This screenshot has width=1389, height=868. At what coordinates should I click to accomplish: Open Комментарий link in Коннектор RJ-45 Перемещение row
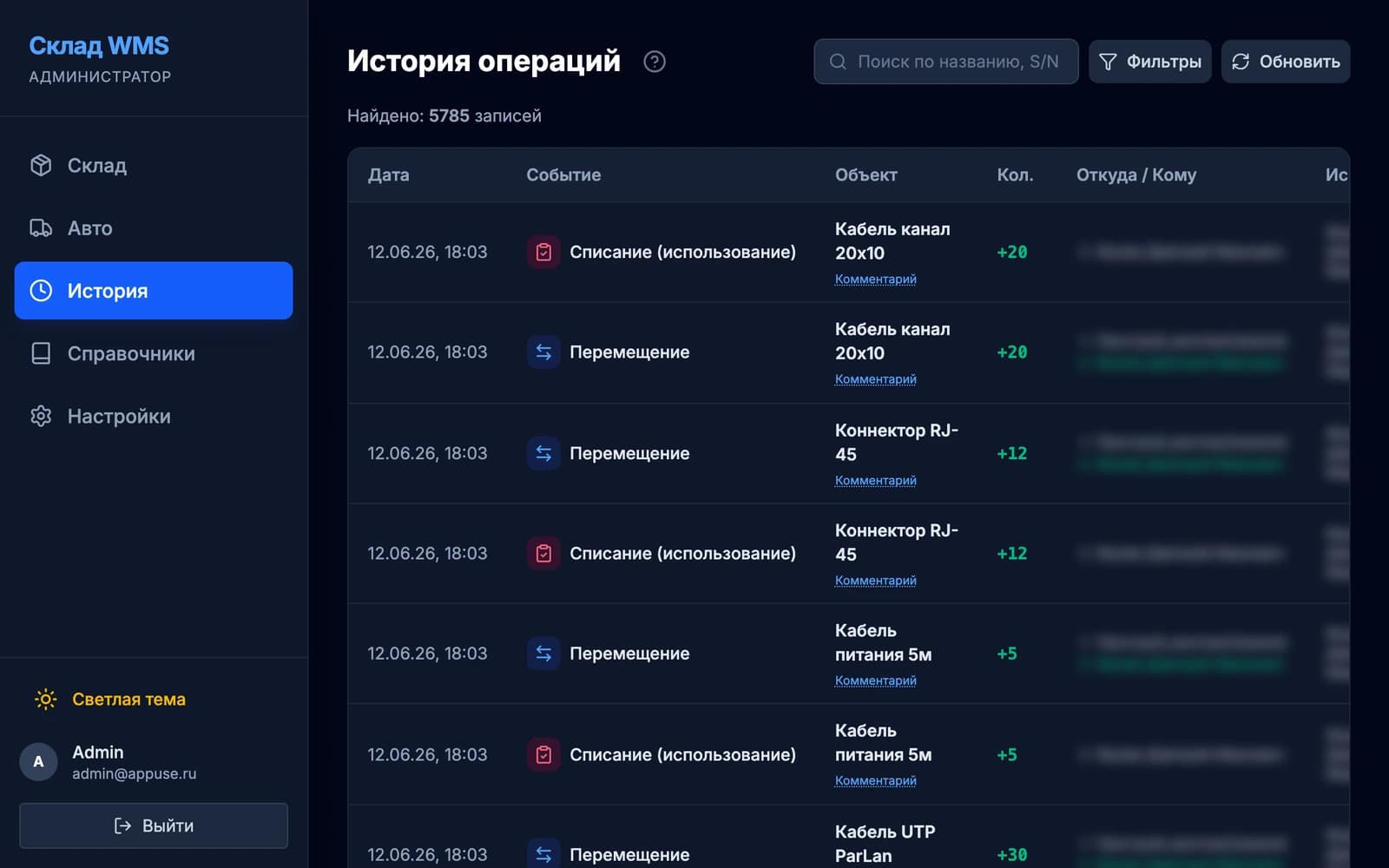[875, 480]
